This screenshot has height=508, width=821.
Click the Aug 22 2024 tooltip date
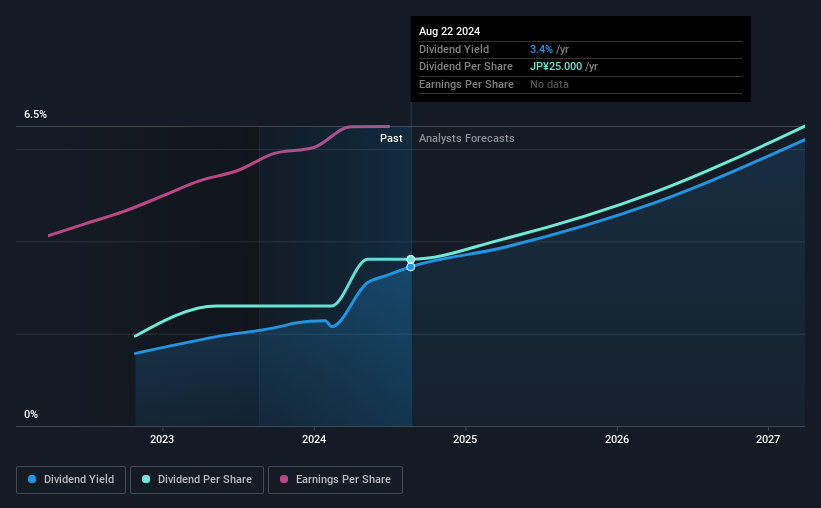(x=449, y=31)
